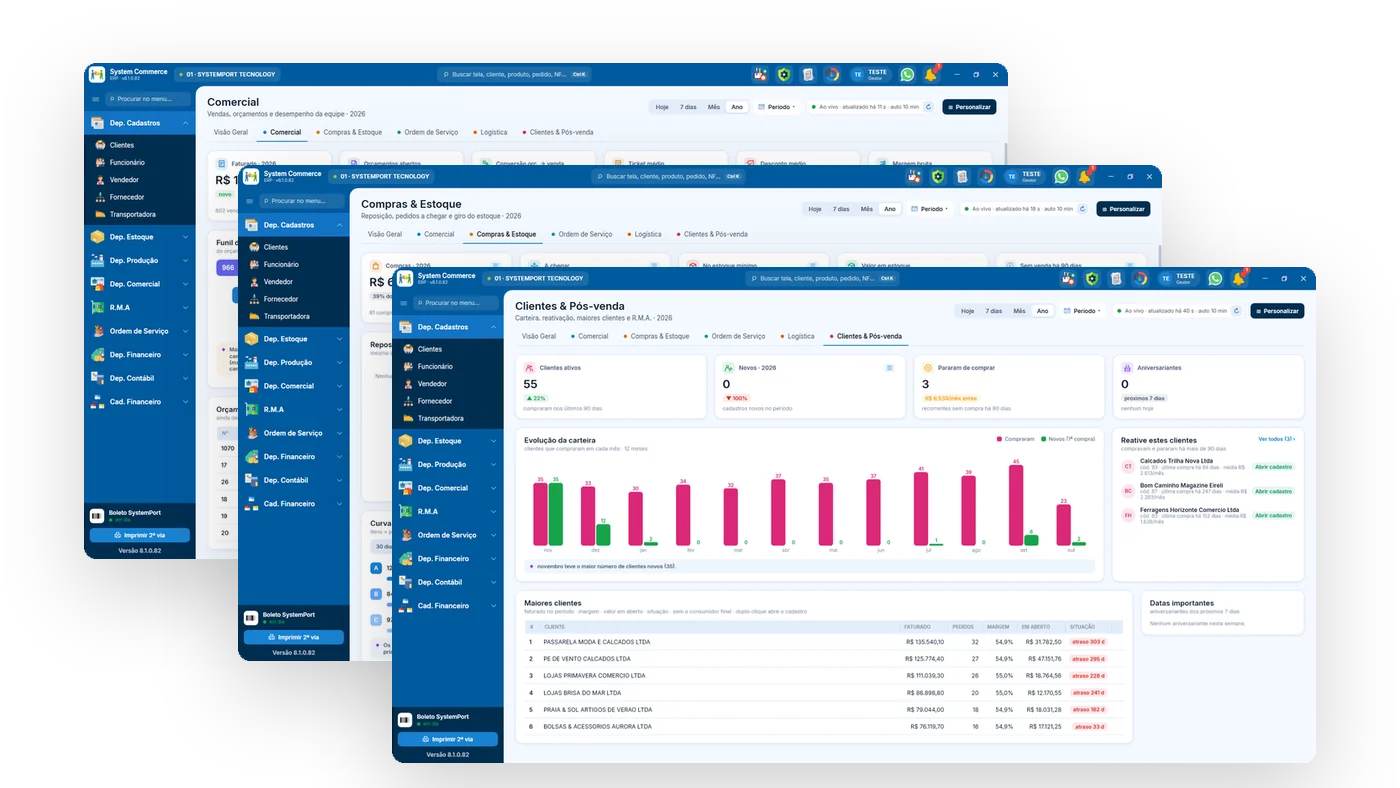Click the 'Aniversariantes' card icon
Screen dimensions: 1400x788
click(1128, 368)
